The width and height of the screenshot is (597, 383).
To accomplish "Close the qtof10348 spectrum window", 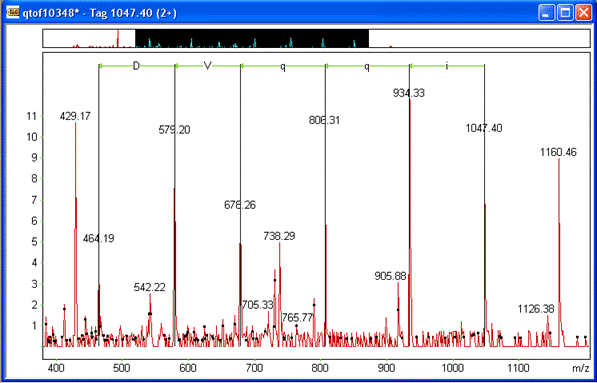I will 583,13.
